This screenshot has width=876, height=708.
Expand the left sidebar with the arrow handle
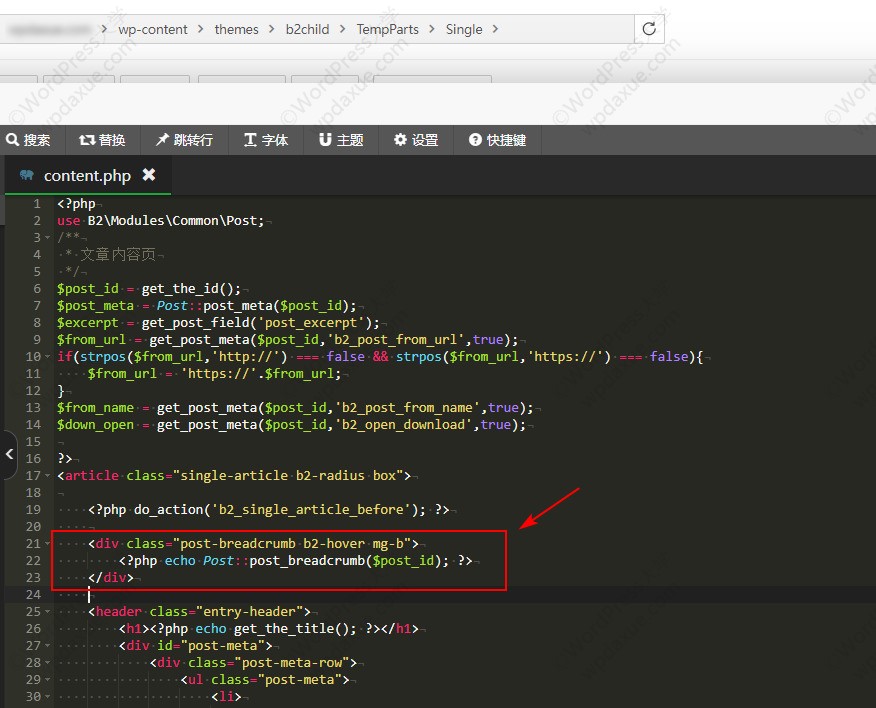pos(9,454)
